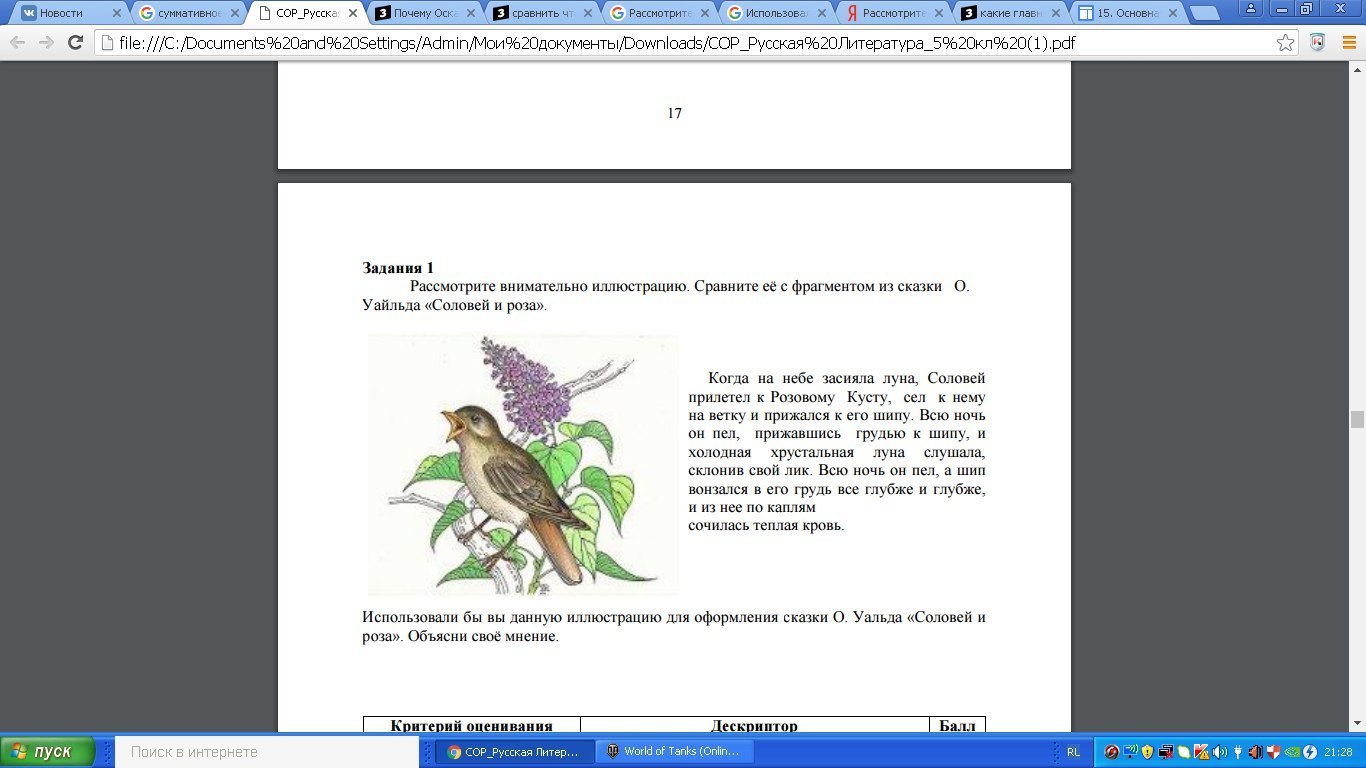
Task: Close the Новости tab
Action: pyautogui.click(x=117, y=13)
